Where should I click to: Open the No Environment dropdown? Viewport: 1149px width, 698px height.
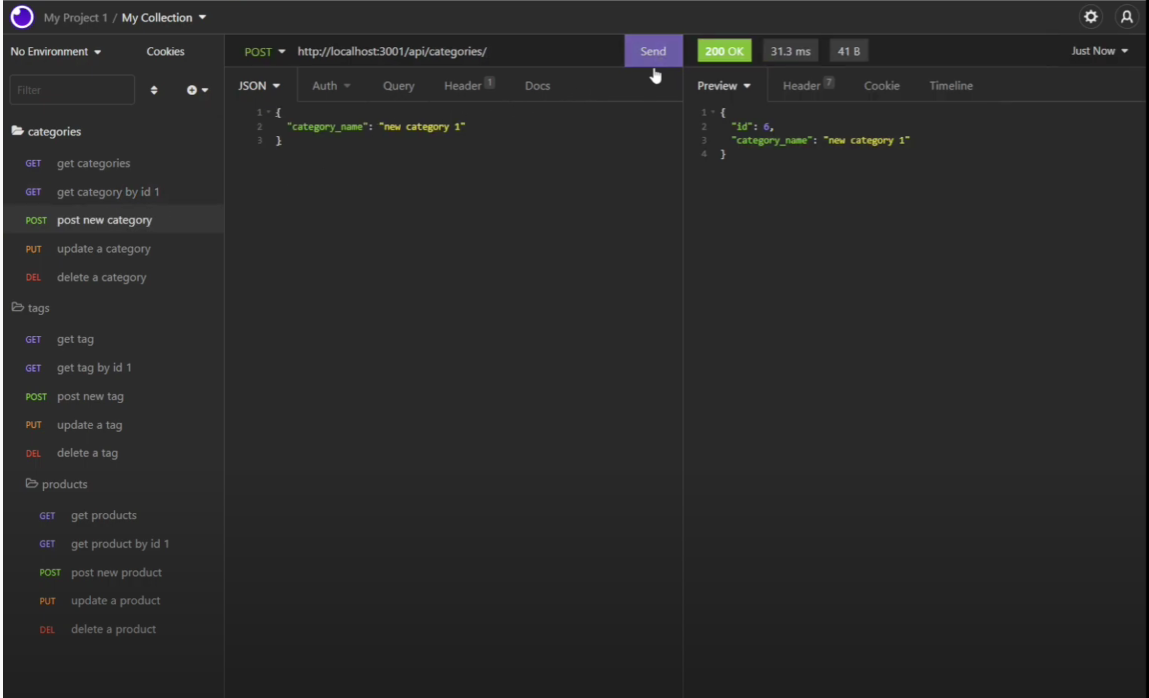pos(56,51)
